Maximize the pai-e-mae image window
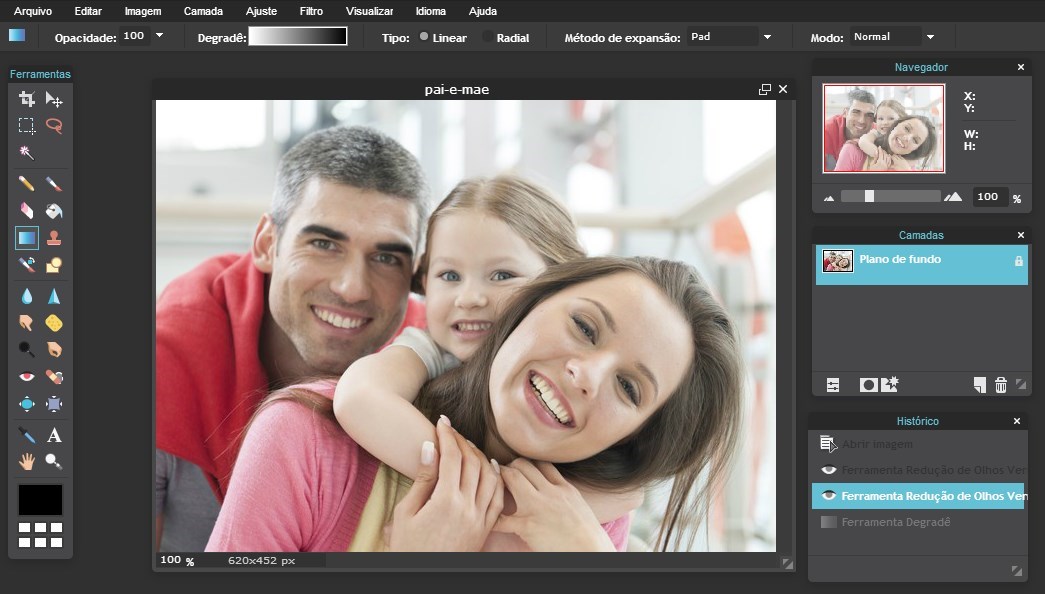 tap(764, 89)
